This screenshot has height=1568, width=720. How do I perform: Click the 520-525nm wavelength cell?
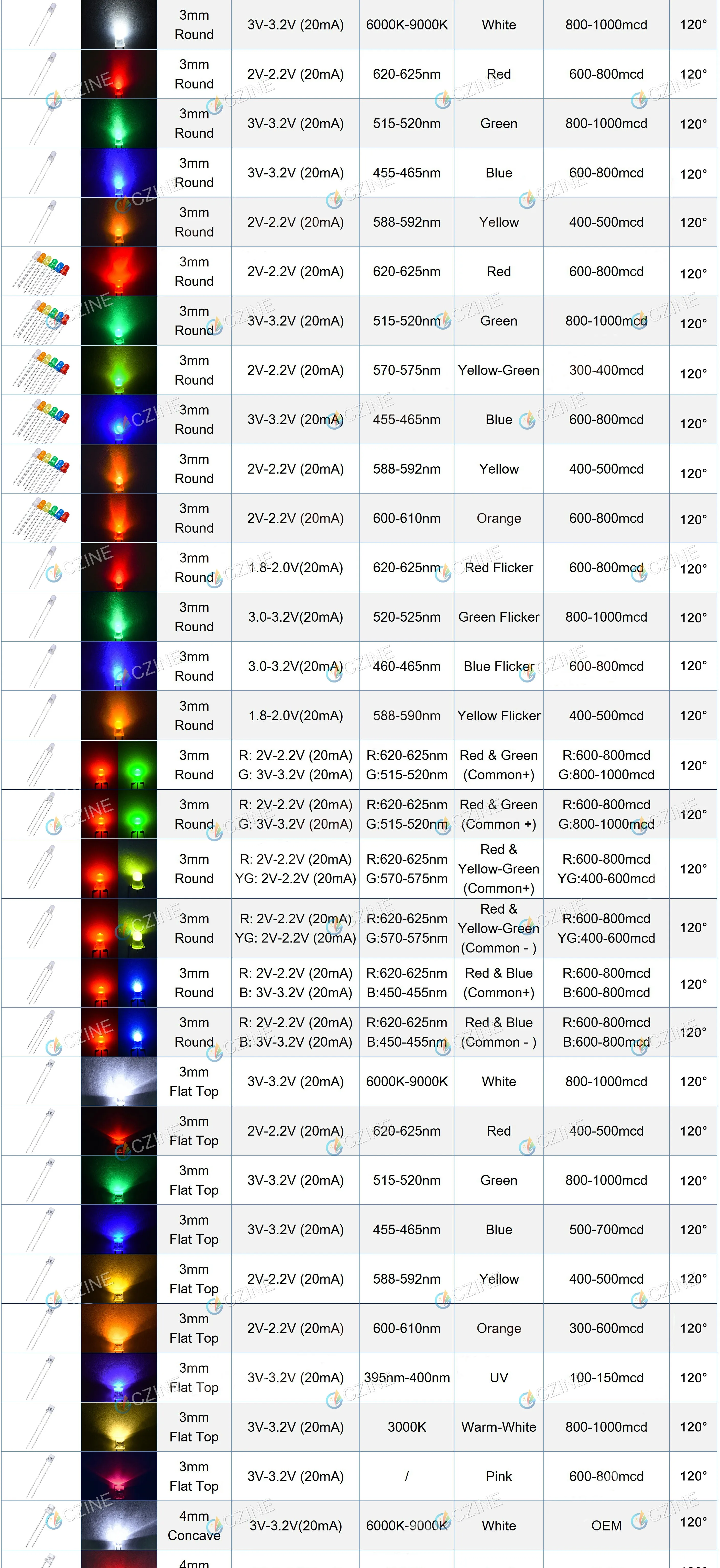[406, 617]
